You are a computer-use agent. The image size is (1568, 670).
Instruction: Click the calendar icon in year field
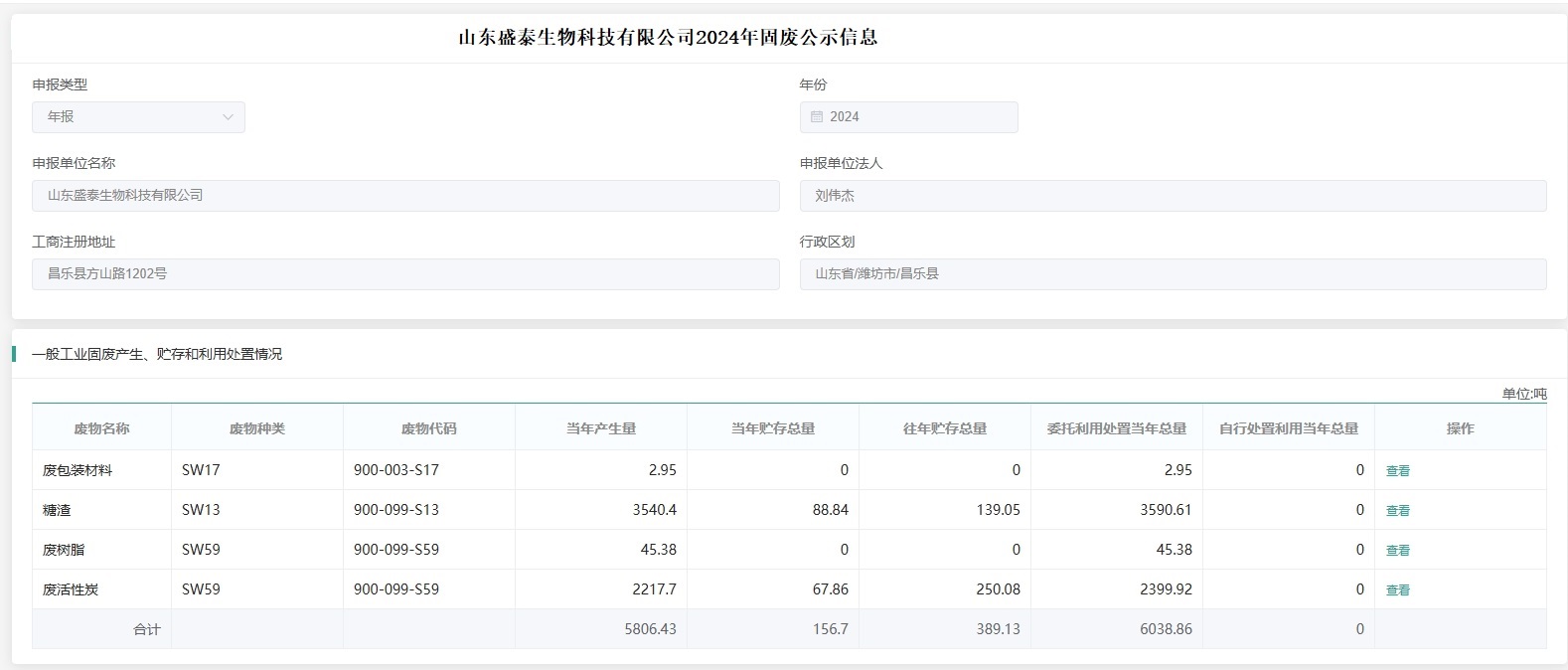(x=817, y=116)
